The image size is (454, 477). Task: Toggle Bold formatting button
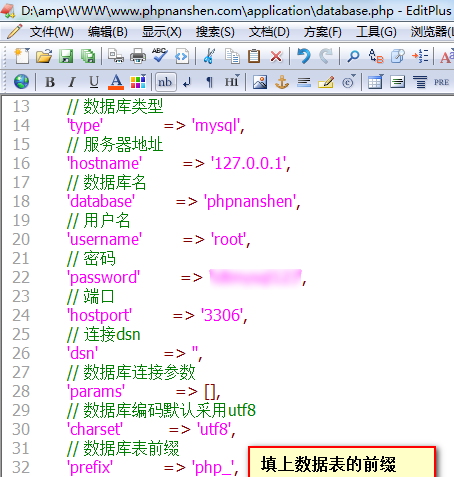(50, 82)
